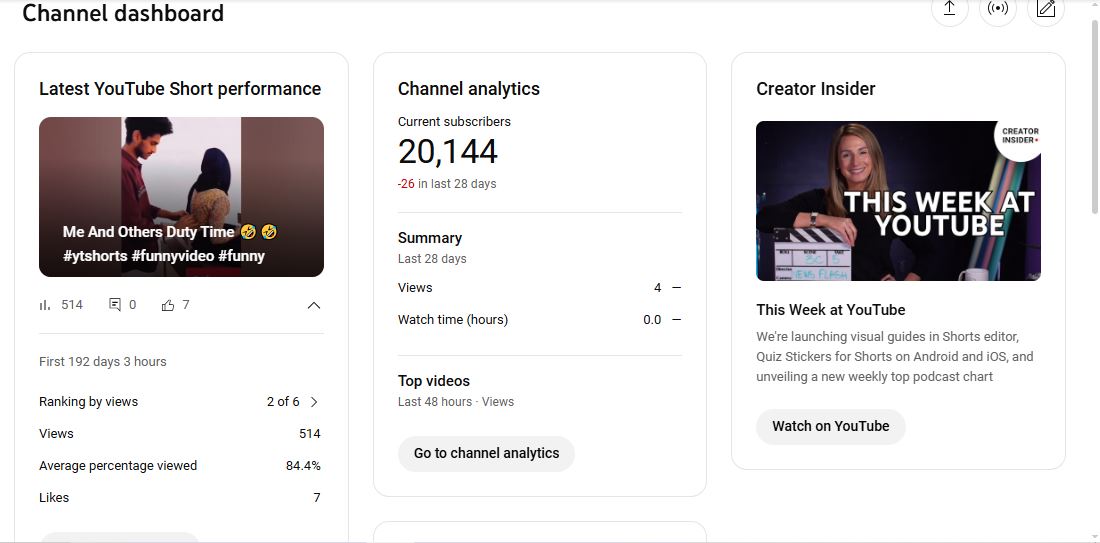
Task: Click Watch on YouTube button
Action: 831,427
